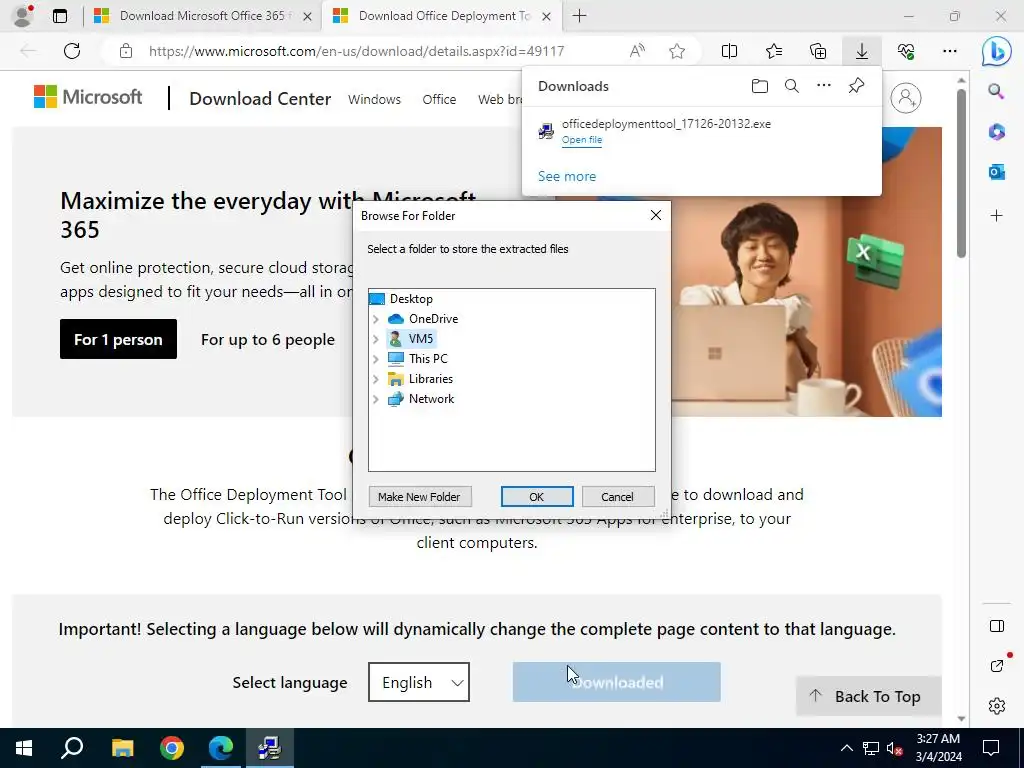The width and height of the screenshot is (1024, 768).
Task: Add page to favorites star icon
Action: click(677, 51)
